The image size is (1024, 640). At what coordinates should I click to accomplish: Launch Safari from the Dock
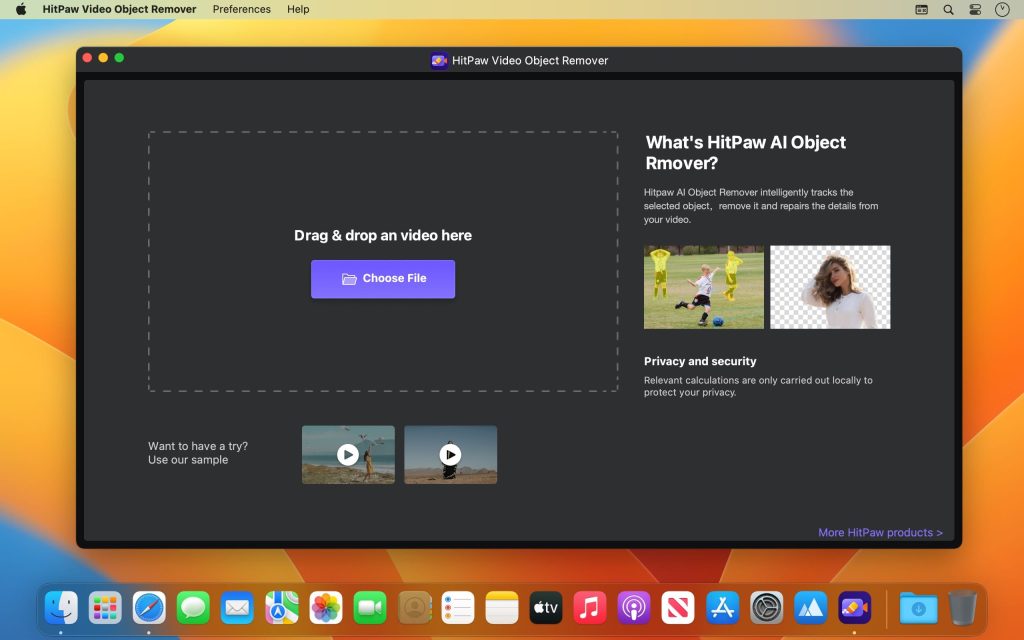149,607
